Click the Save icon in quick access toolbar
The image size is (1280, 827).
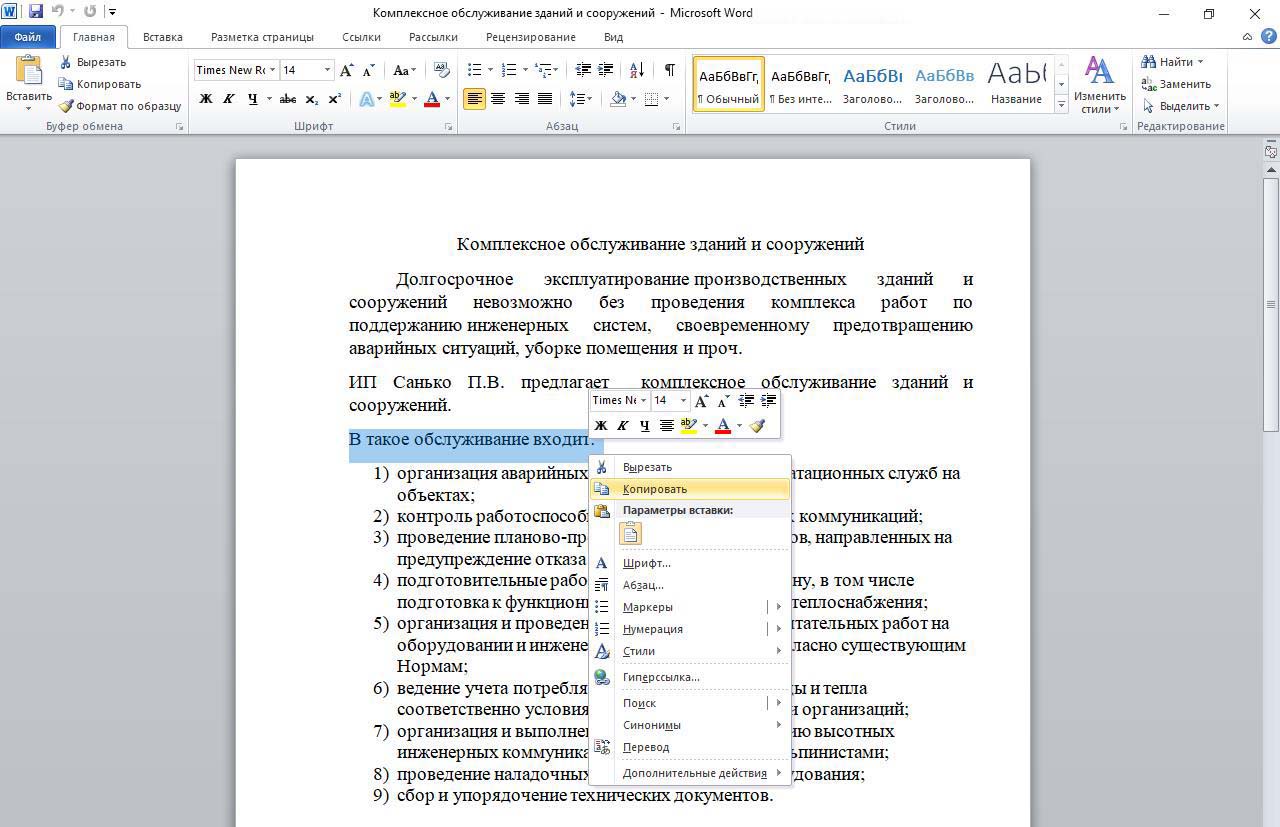36,12
